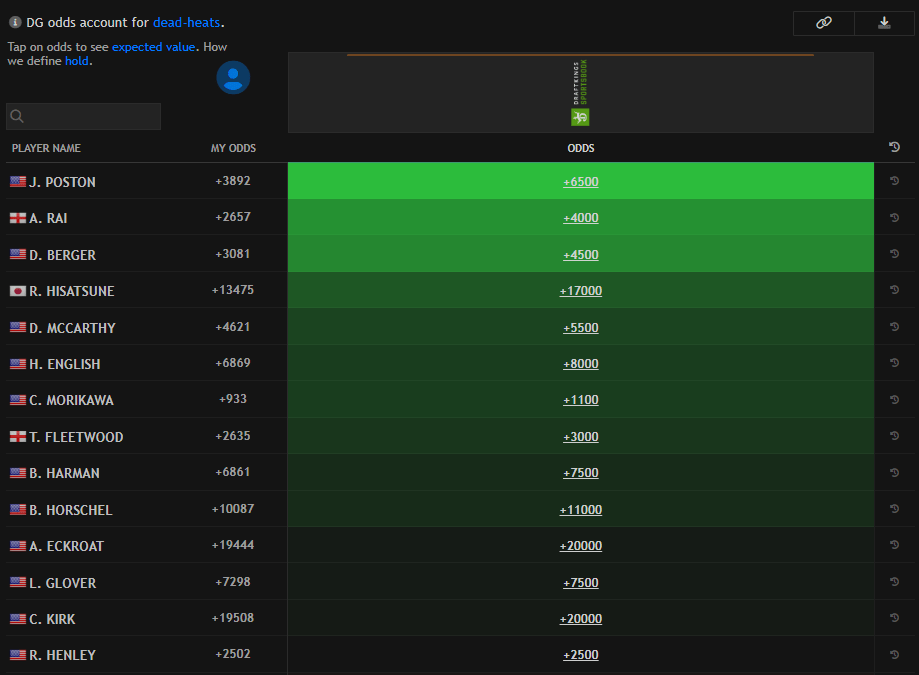Click the info icon beside DG odds text
Image resolution: width=919 pixels, height=675 pixels.
(x=15, y=22)
